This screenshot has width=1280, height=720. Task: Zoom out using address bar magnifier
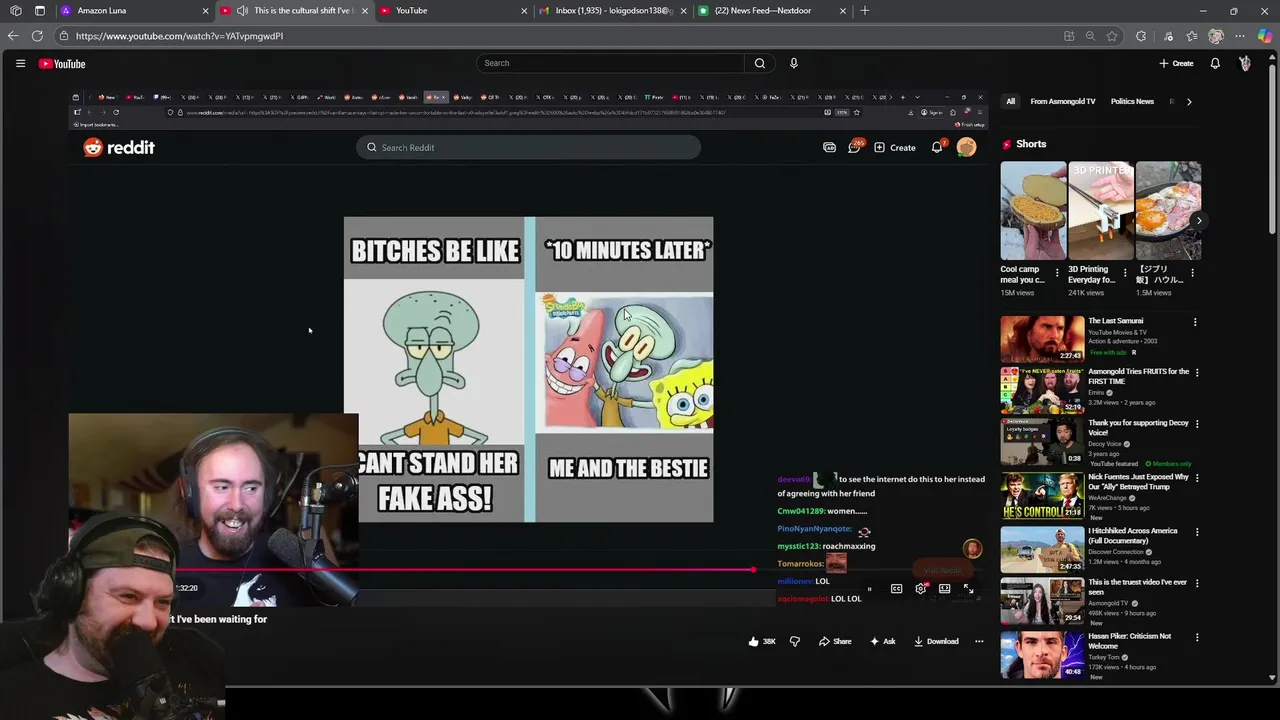tap(1090, 36)
